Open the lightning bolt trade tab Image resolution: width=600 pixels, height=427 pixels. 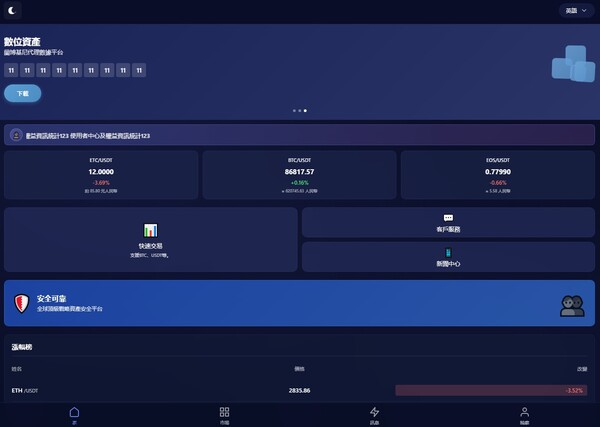(375, 412)
